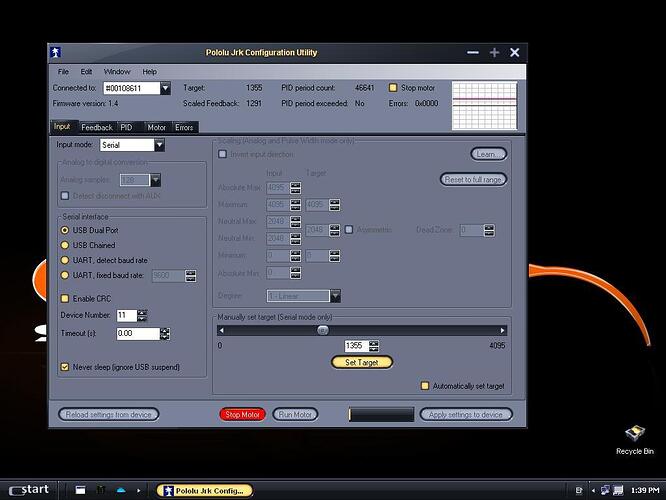Click the right arrow on target slider
This screenshot has height=500, width=666.
pyautogui.click(x=502, y=330)
